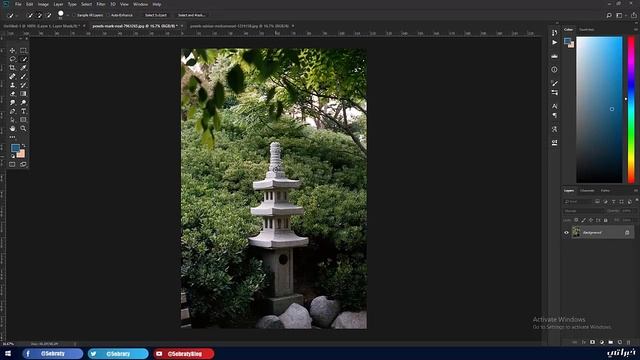This screenshot has height=360, width=640.
Task: Open the Layer menu
Action: (x=58, y=4)
